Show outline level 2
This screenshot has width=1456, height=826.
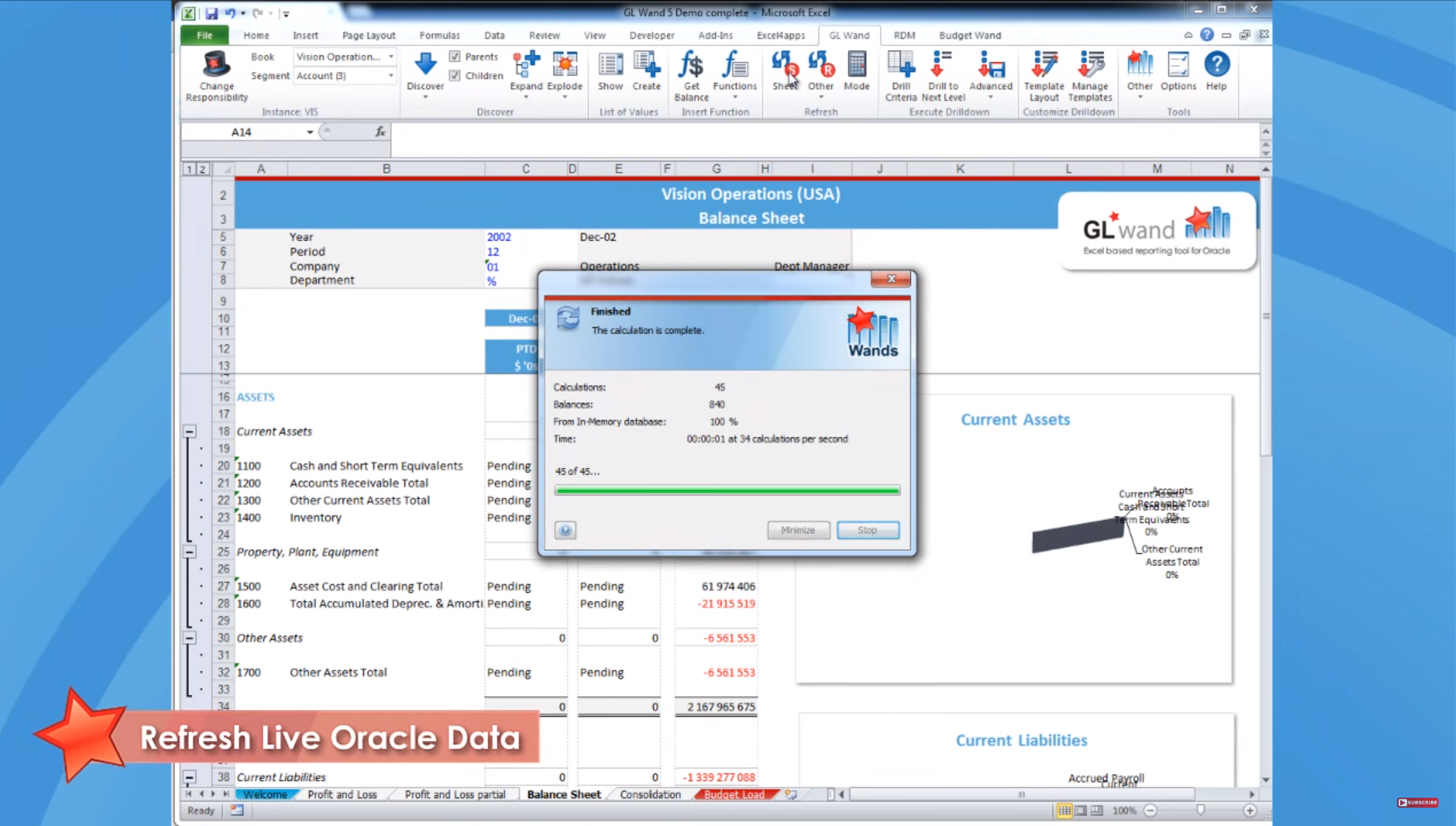coord(202,169)
